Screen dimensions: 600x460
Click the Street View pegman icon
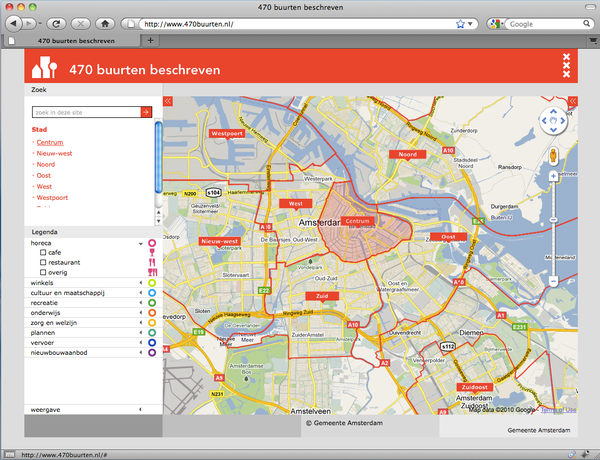[553, 157]
